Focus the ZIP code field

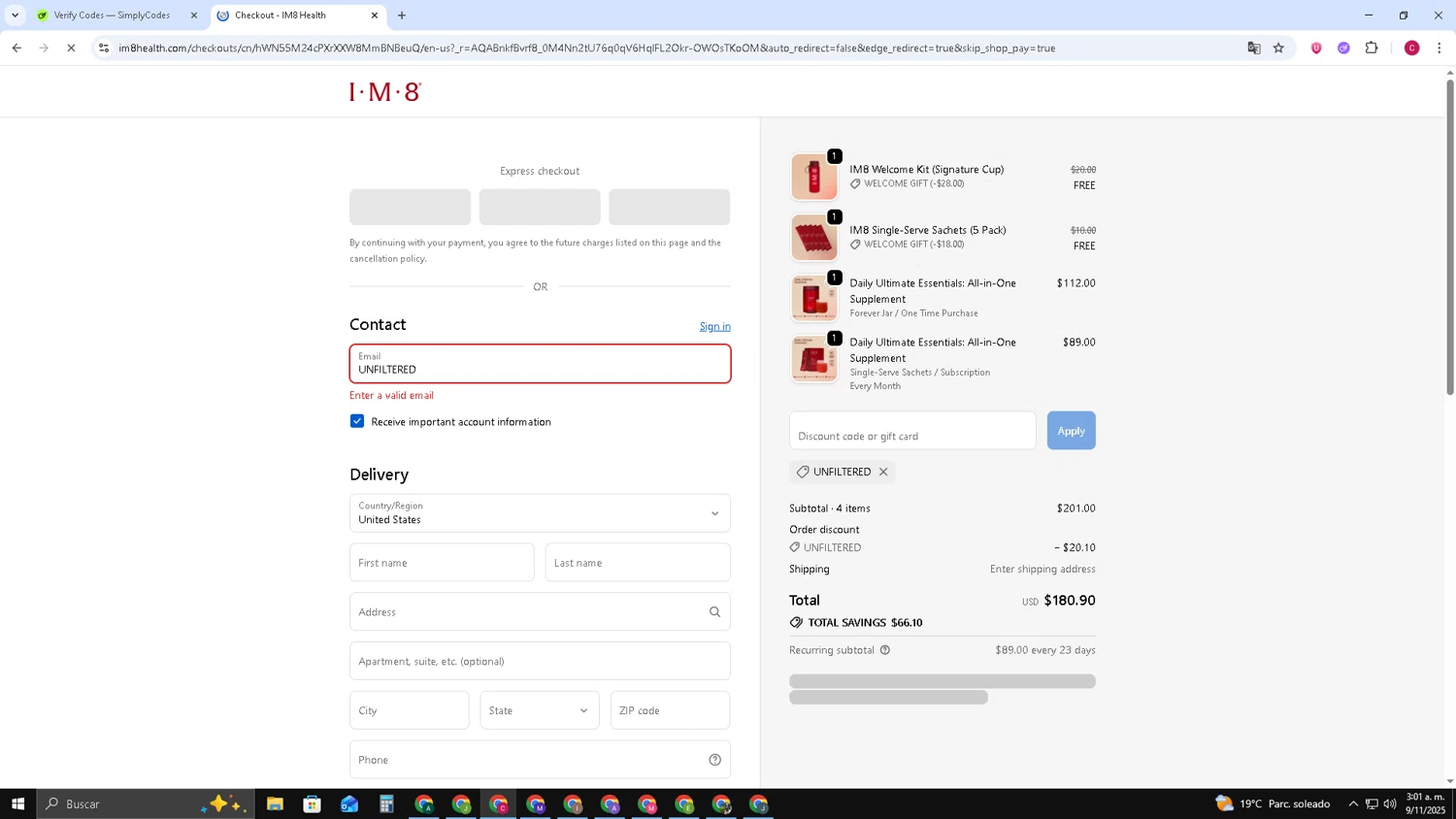pyautogui.click(x=670, y=710)
